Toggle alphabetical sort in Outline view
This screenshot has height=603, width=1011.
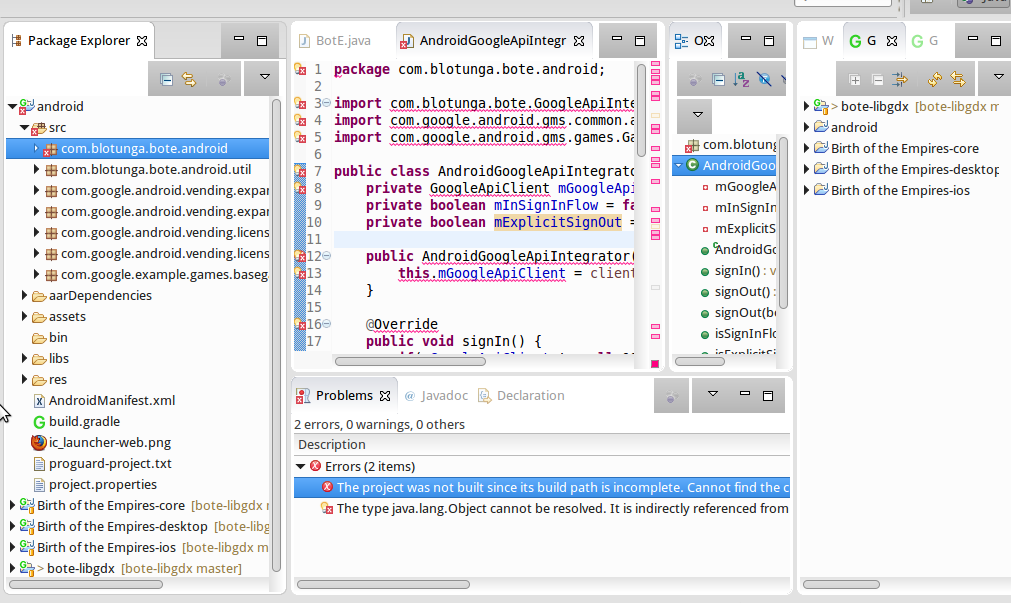point(741,79)
